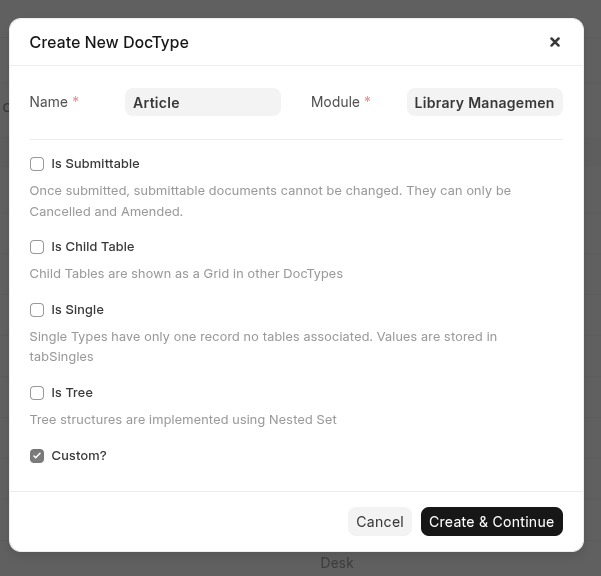Click the Name field containing Article
601x576 pixels.
(202, 102)
